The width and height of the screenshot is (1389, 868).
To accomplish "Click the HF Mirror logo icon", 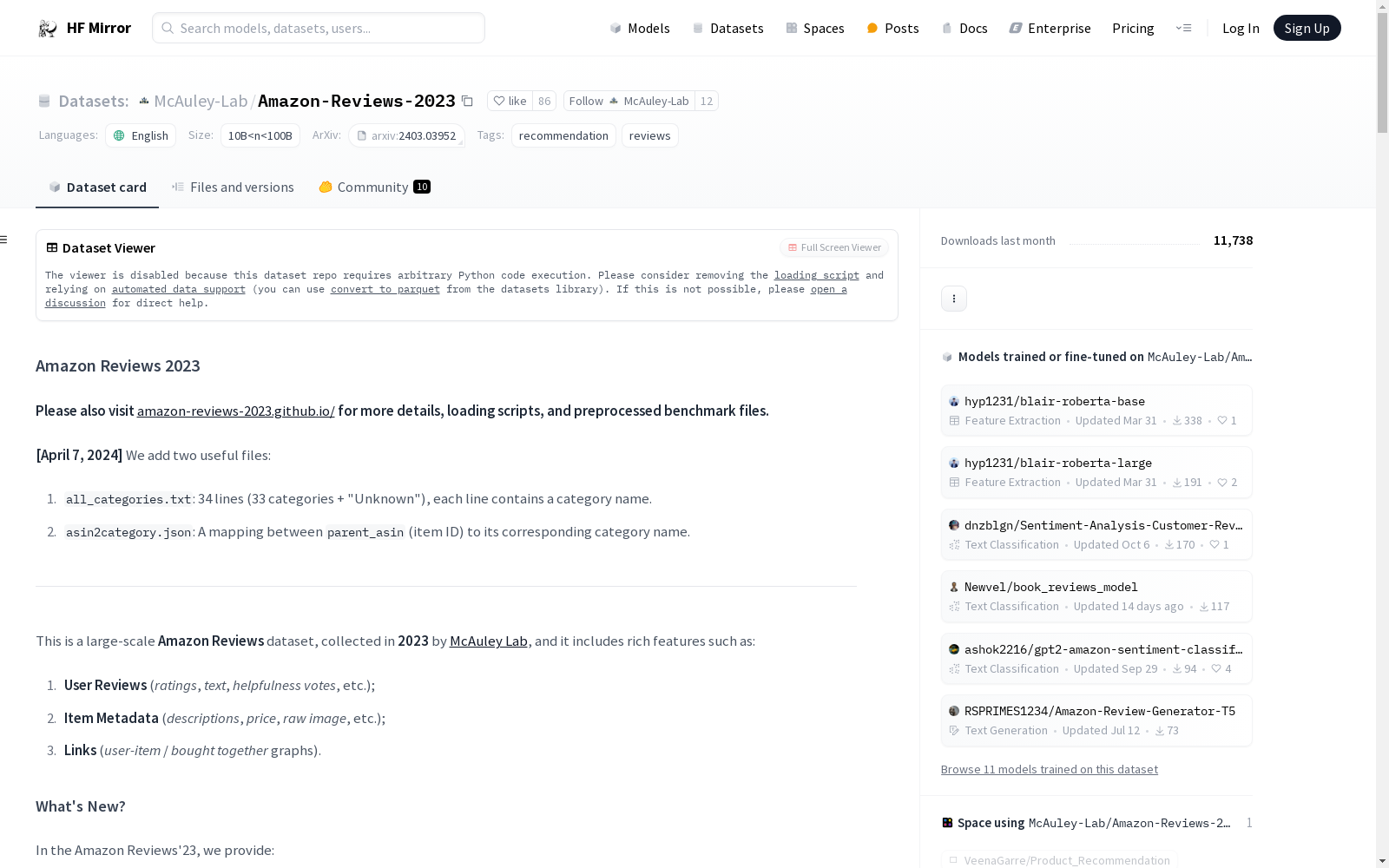I will tap(48, 29).
